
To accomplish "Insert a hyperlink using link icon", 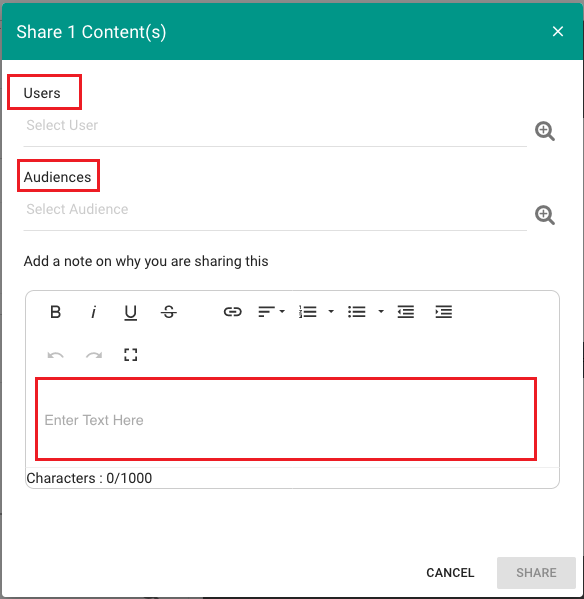I will pos(233,312).
